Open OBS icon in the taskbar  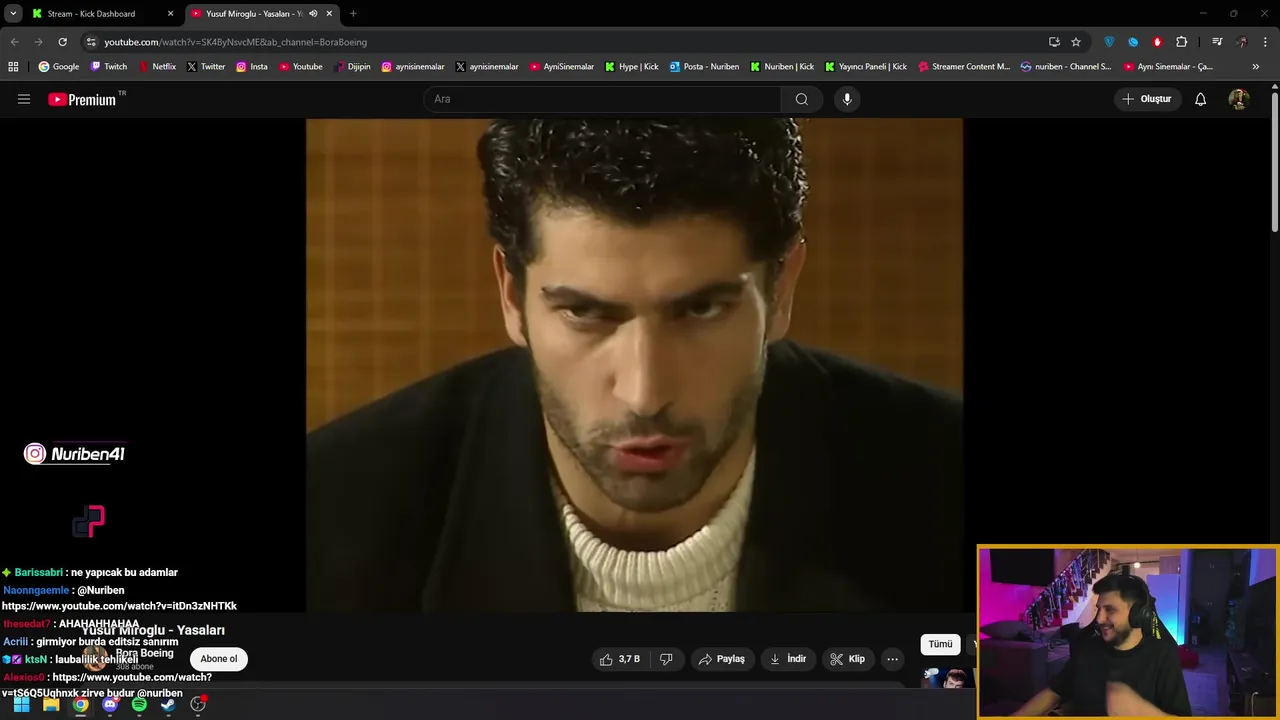[198, 704]
